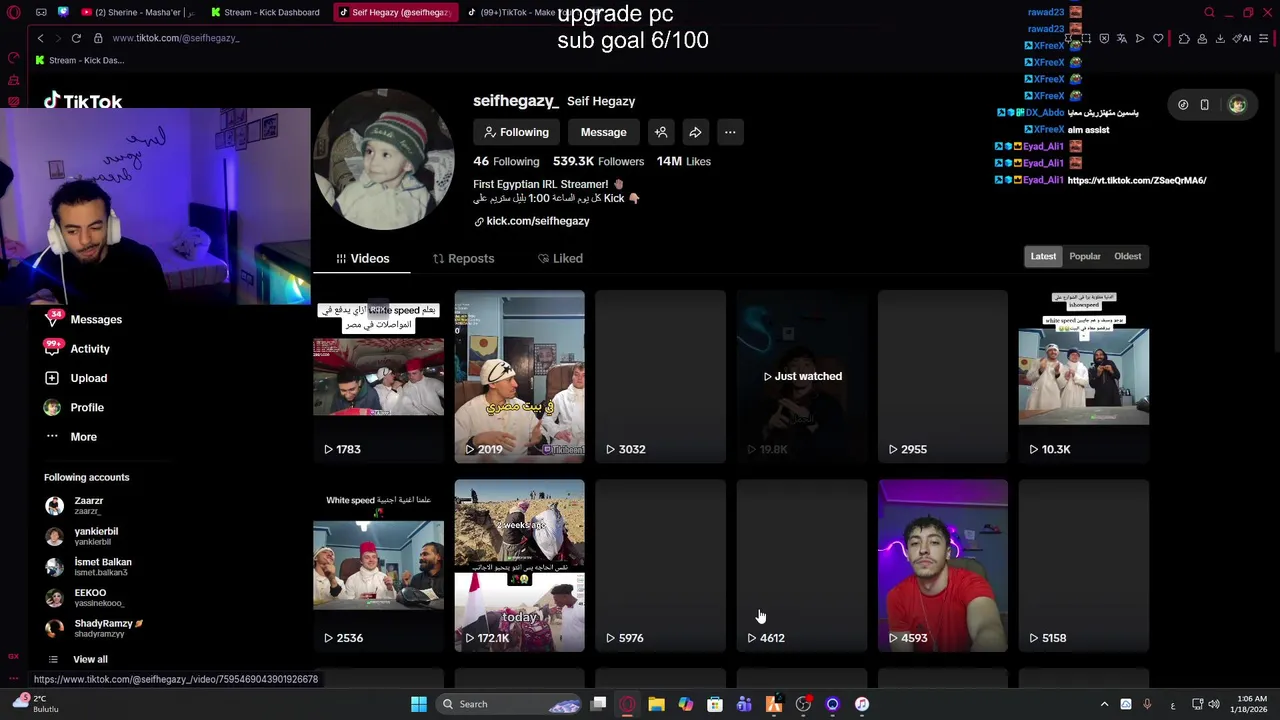Open the Kick Dashboard bookmark
Image resolution: width=1280 pixels, height=720 pixels.
[80, 60]
